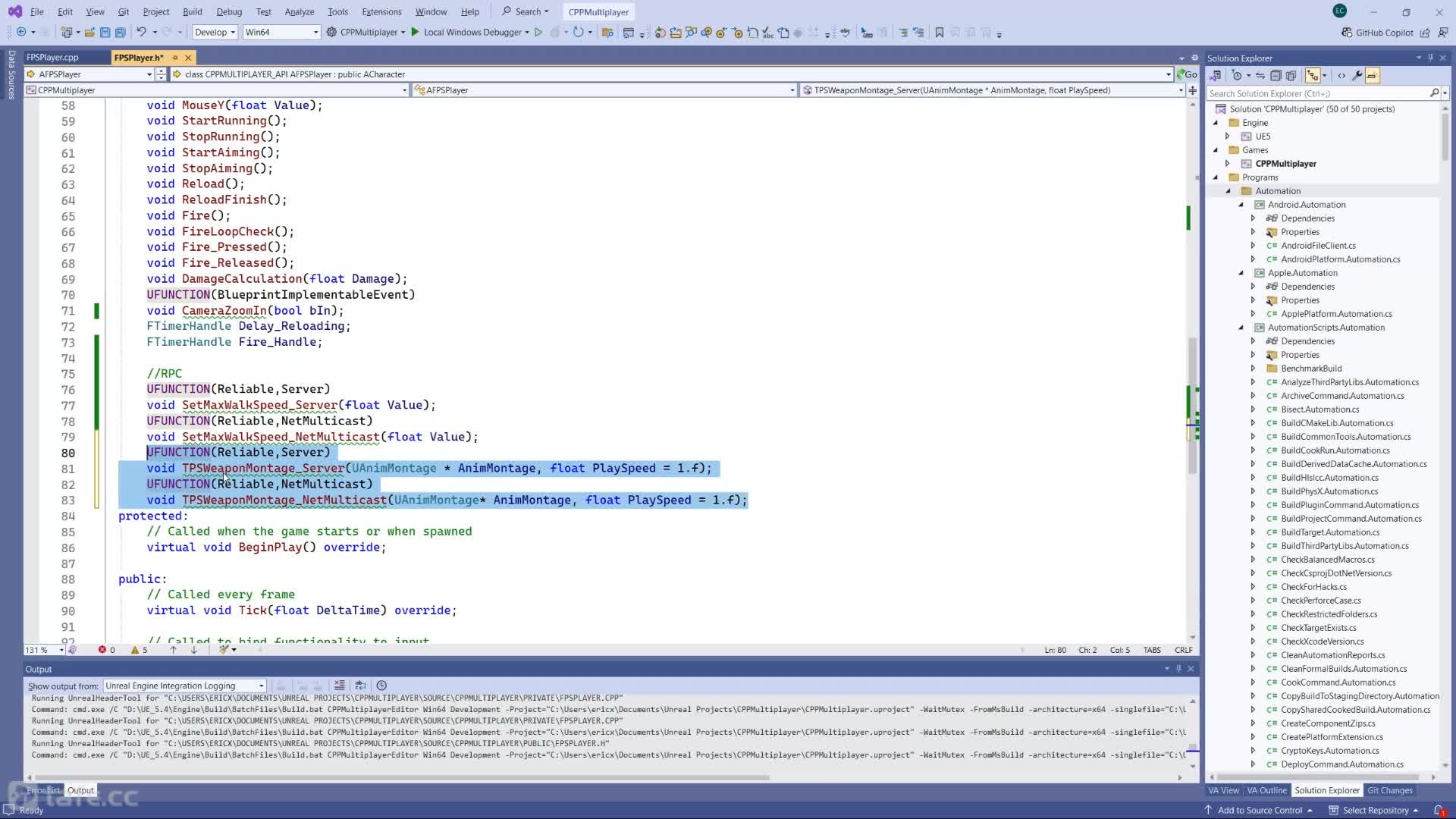The width and height of the screenshot is (1456, 819).
Task: Switch to the FPSPlayer.cpp tab
Action: click(52, 58)
